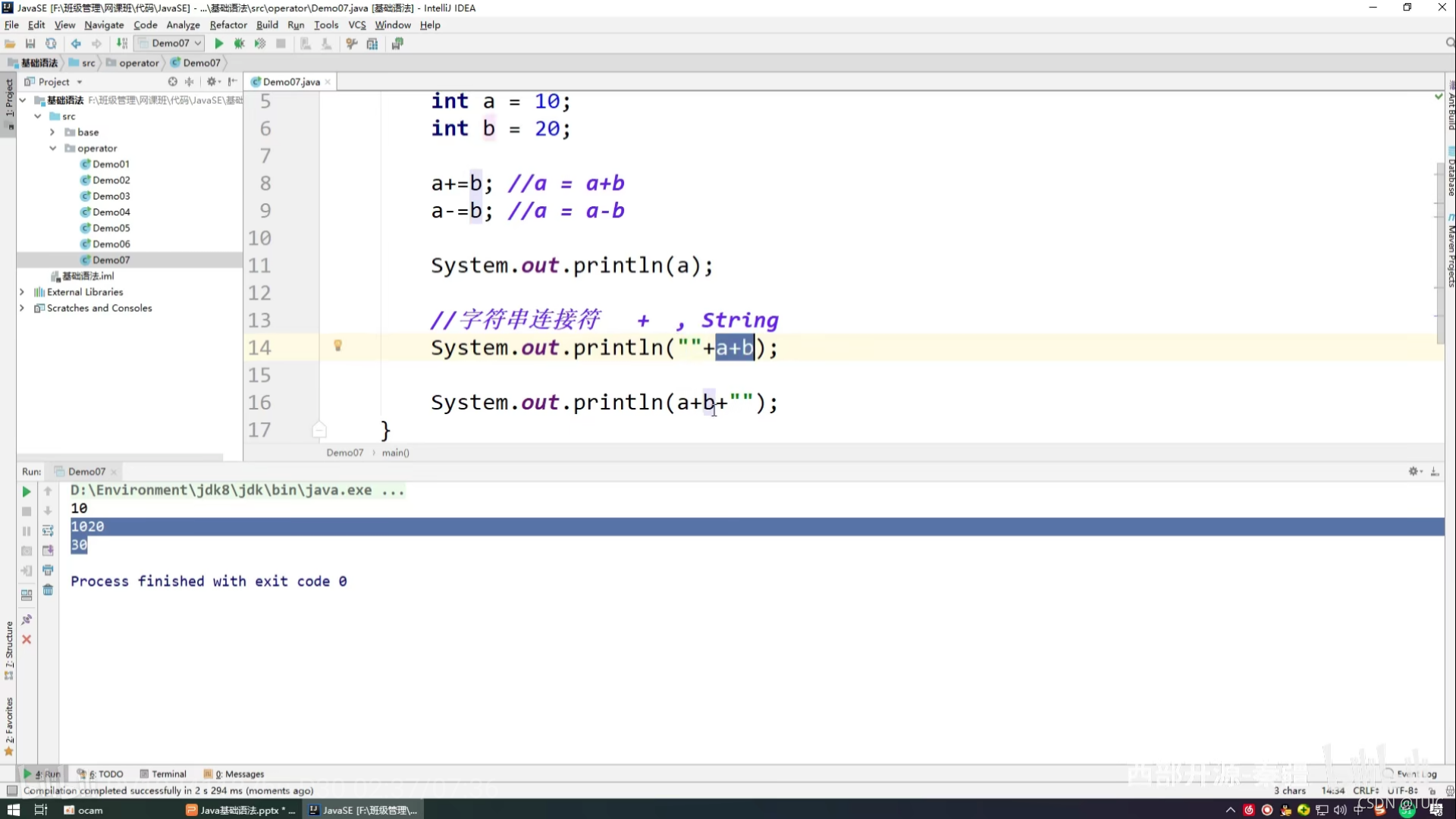Hide the Project panel with the hide icon
Screen dimensions: 1456x819
click(233, 82)
